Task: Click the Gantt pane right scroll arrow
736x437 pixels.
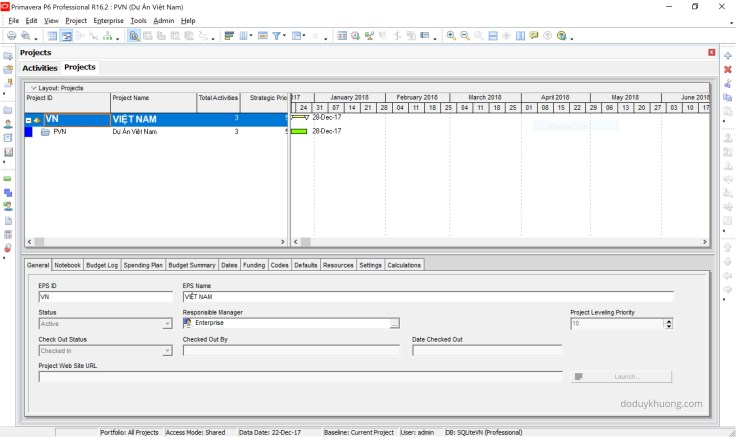Action: (x=705, y=242)
